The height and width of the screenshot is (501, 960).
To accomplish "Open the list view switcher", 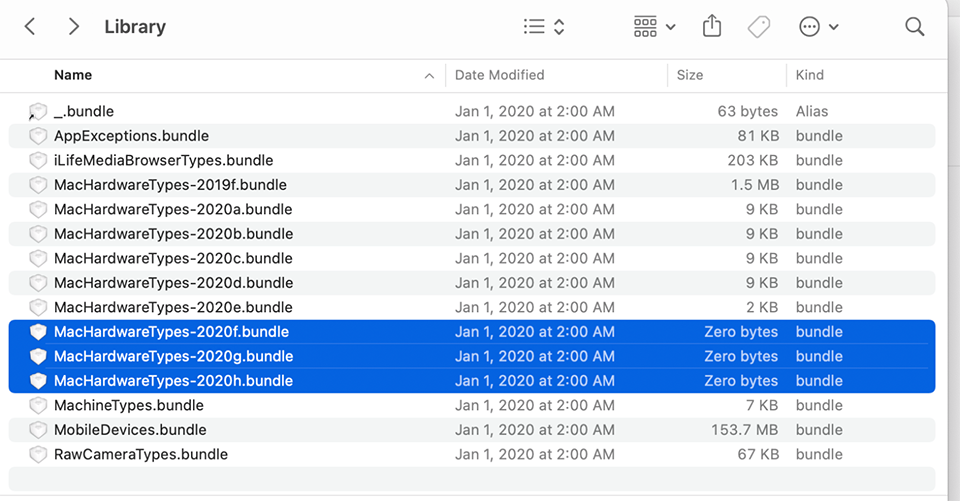I will [544, 27].
